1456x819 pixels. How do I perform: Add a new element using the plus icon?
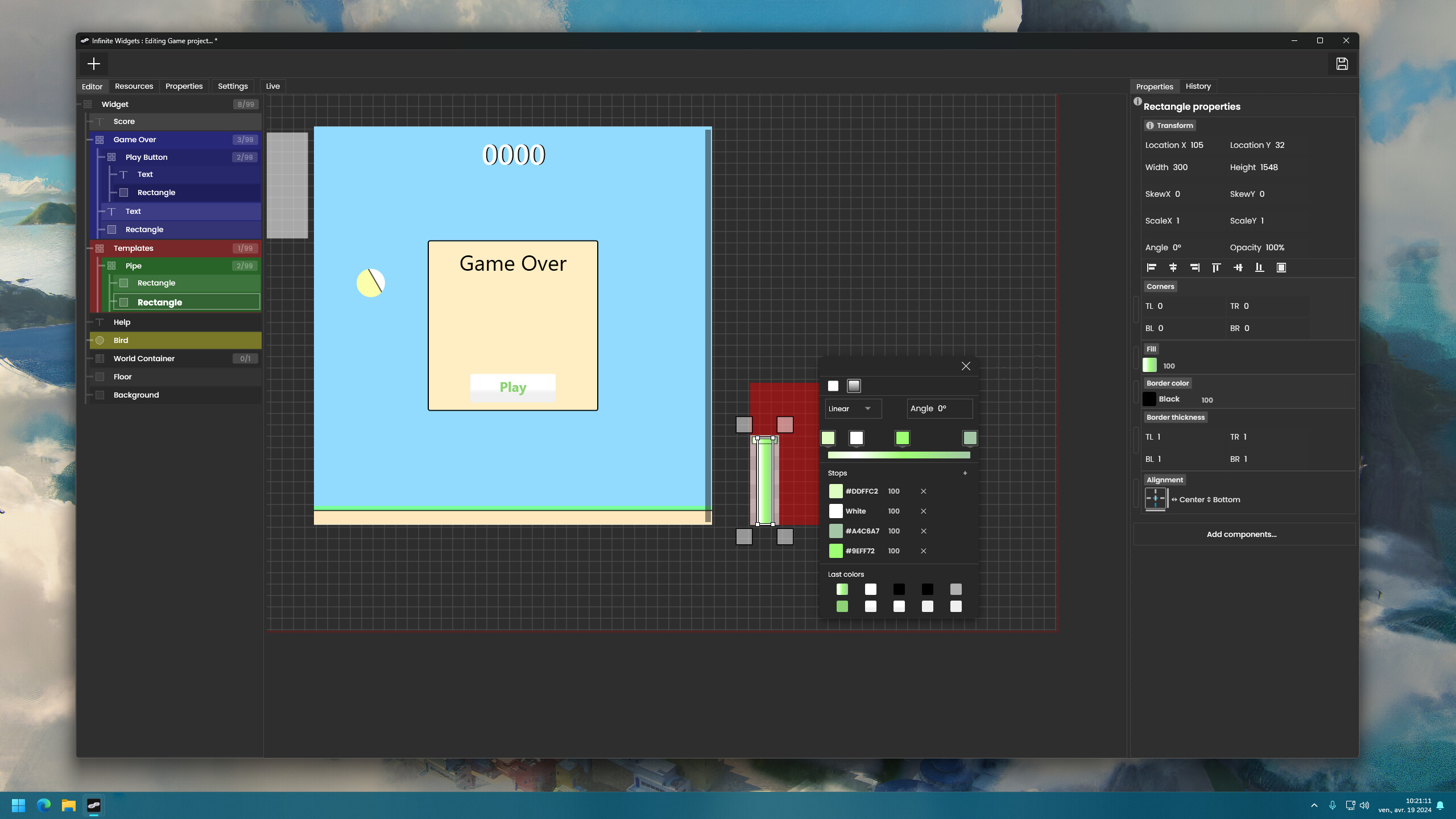[94, 63]
